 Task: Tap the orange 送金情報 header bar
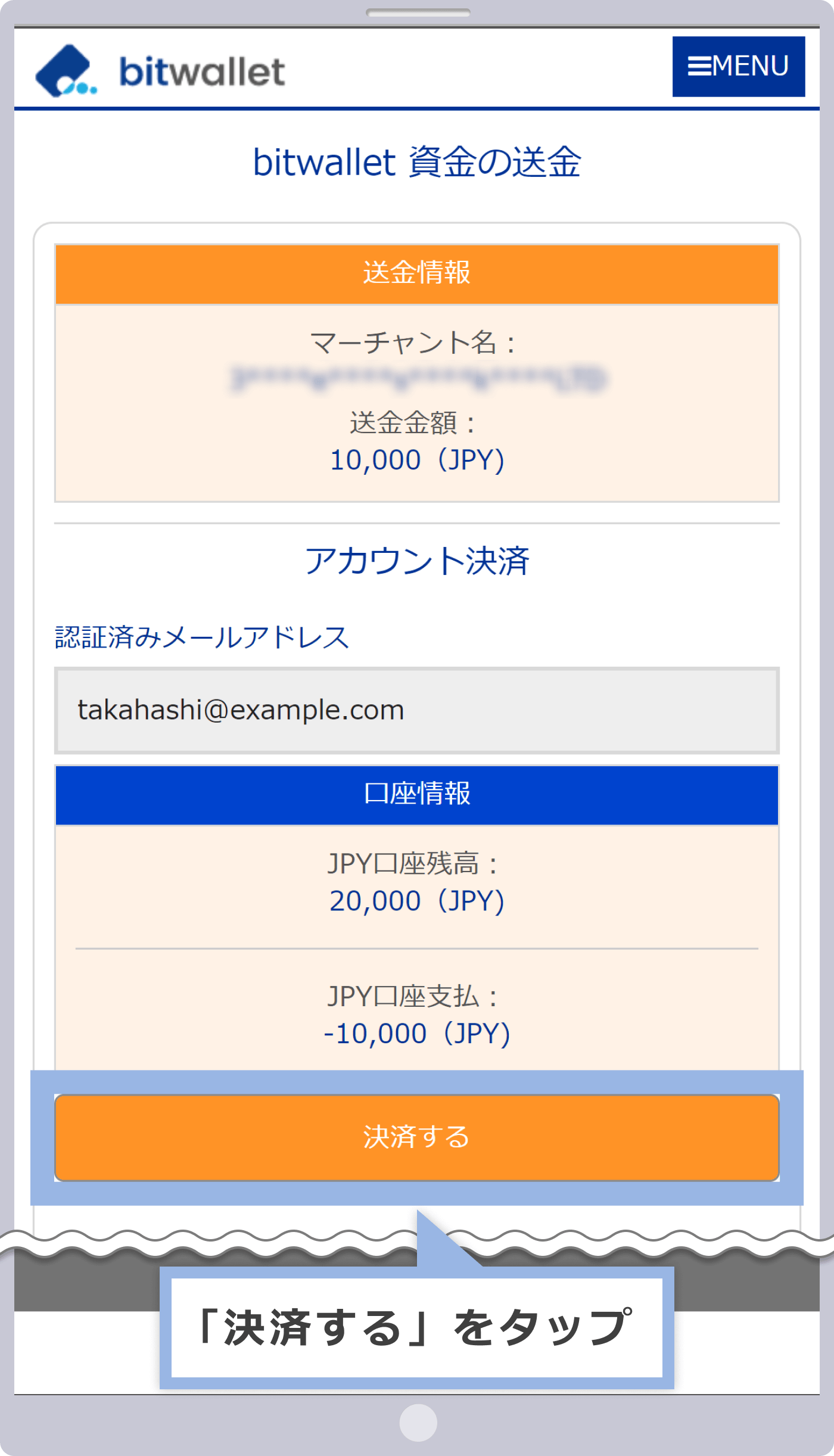[x=417, y=273]
